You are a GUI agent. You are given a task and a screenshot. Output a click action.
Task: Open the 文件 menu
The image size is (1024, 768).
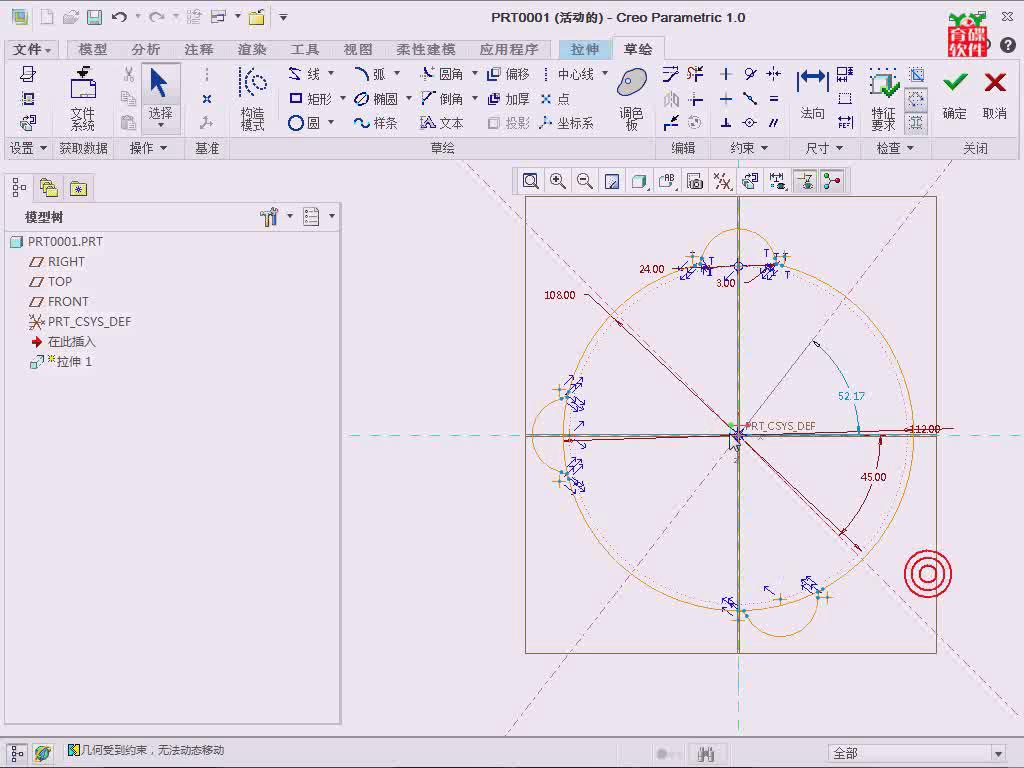tap(31, 50)
